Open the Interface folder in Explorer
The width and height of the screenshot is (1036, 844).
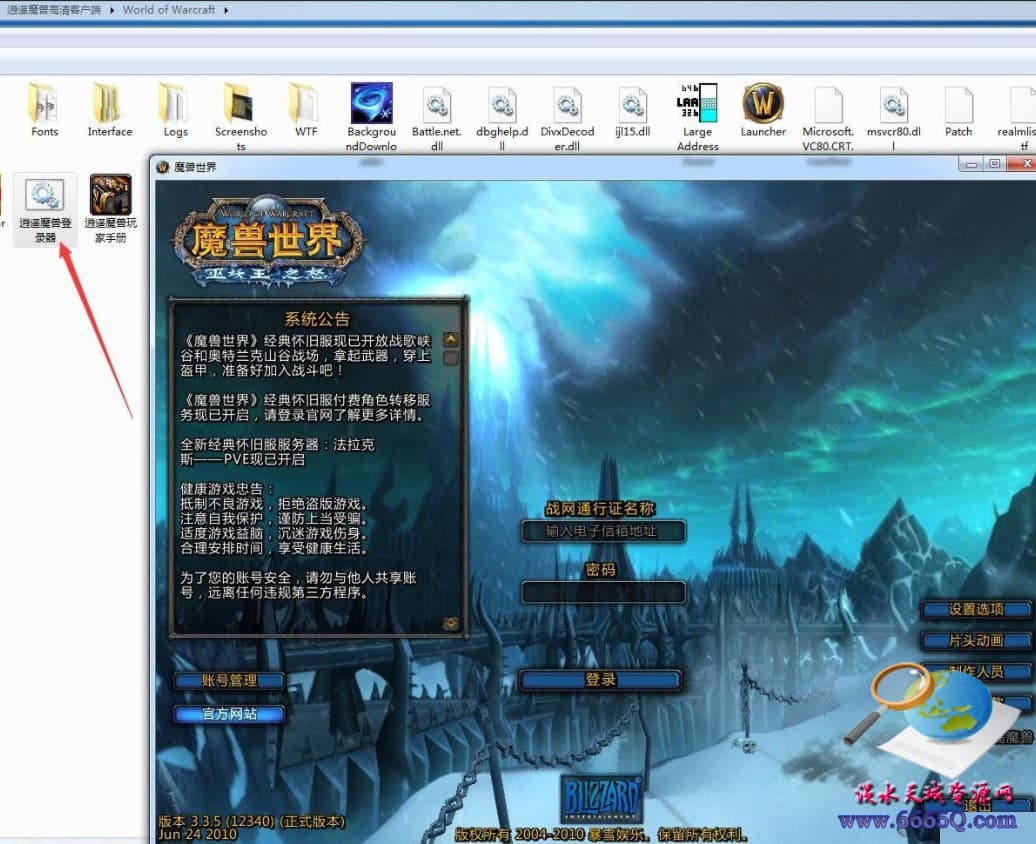(x=110, y=110)
